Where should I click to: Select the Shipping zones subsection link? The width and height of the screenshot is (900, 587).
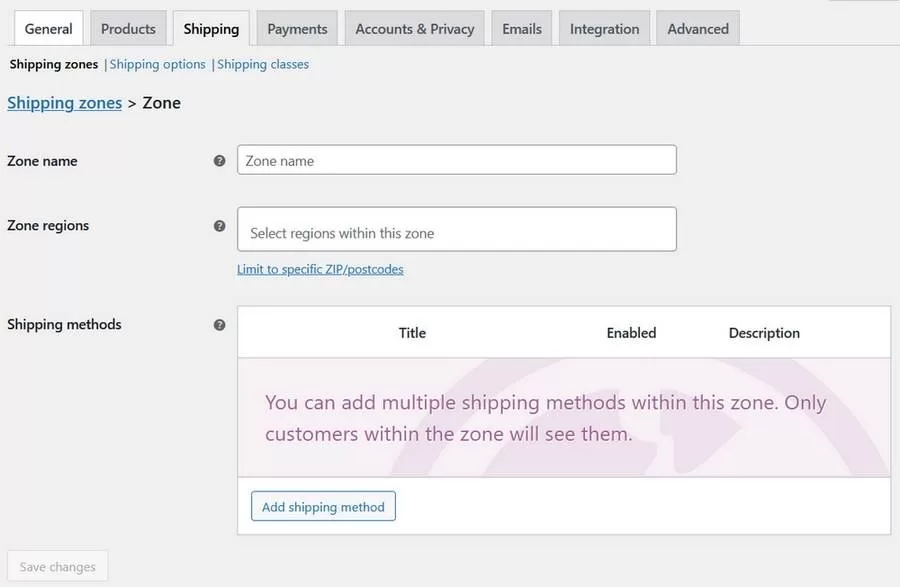54,64
